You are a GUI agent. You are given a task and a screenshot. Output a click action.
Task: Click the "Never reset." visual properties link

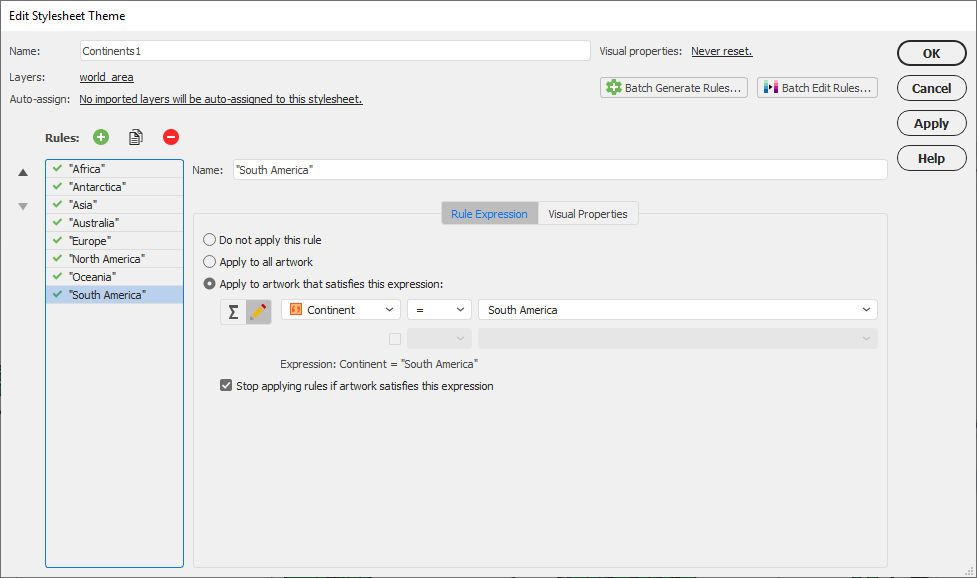[x=722, y=51]
